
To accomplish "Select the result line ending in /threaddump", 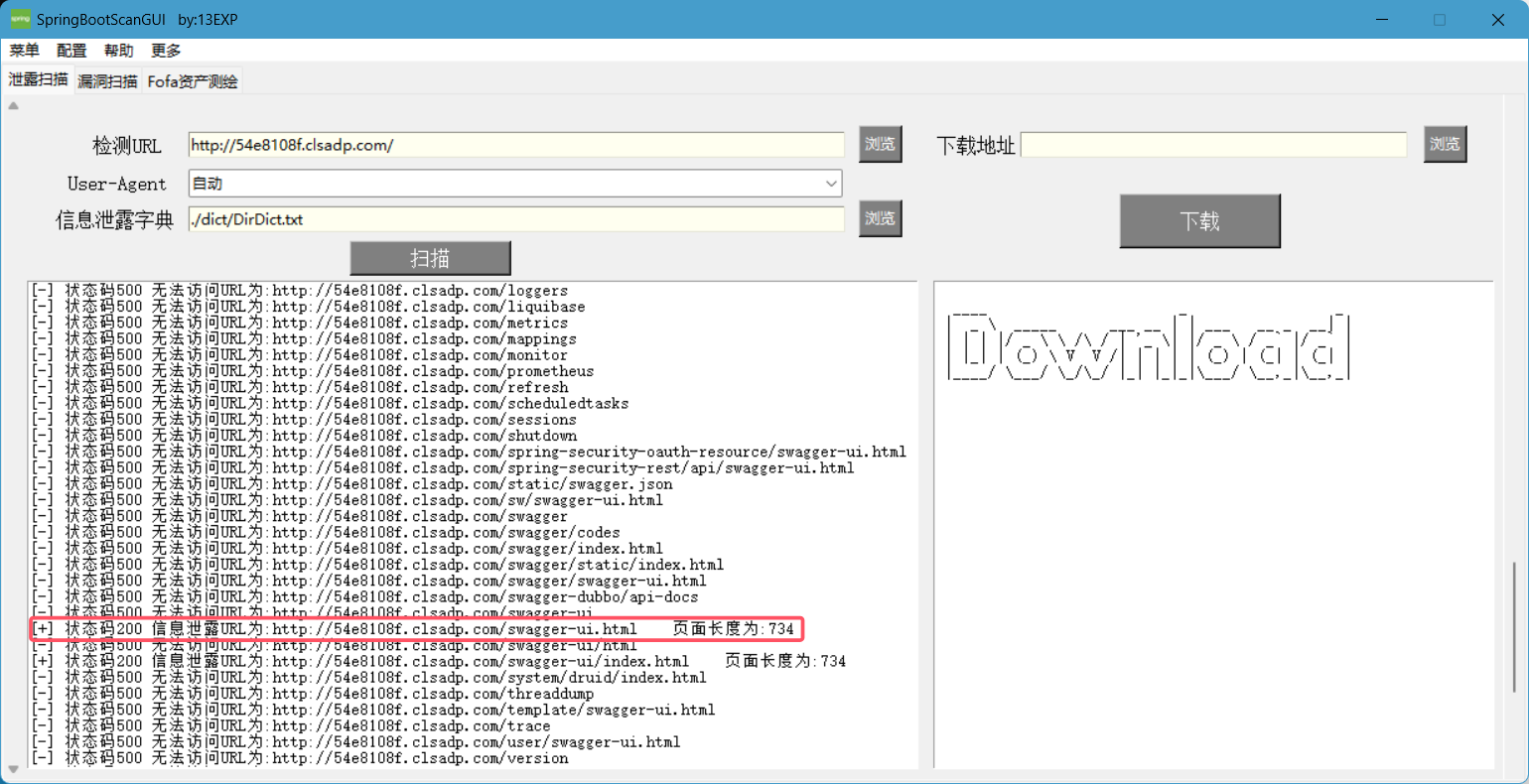I will pos(313,694).
